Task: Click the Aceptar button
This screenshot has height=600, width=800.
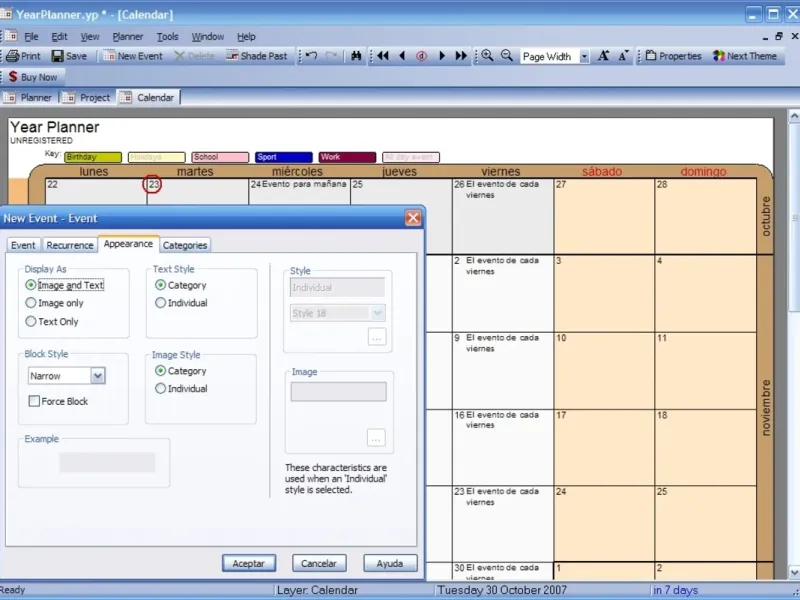Action: point(249,564)
